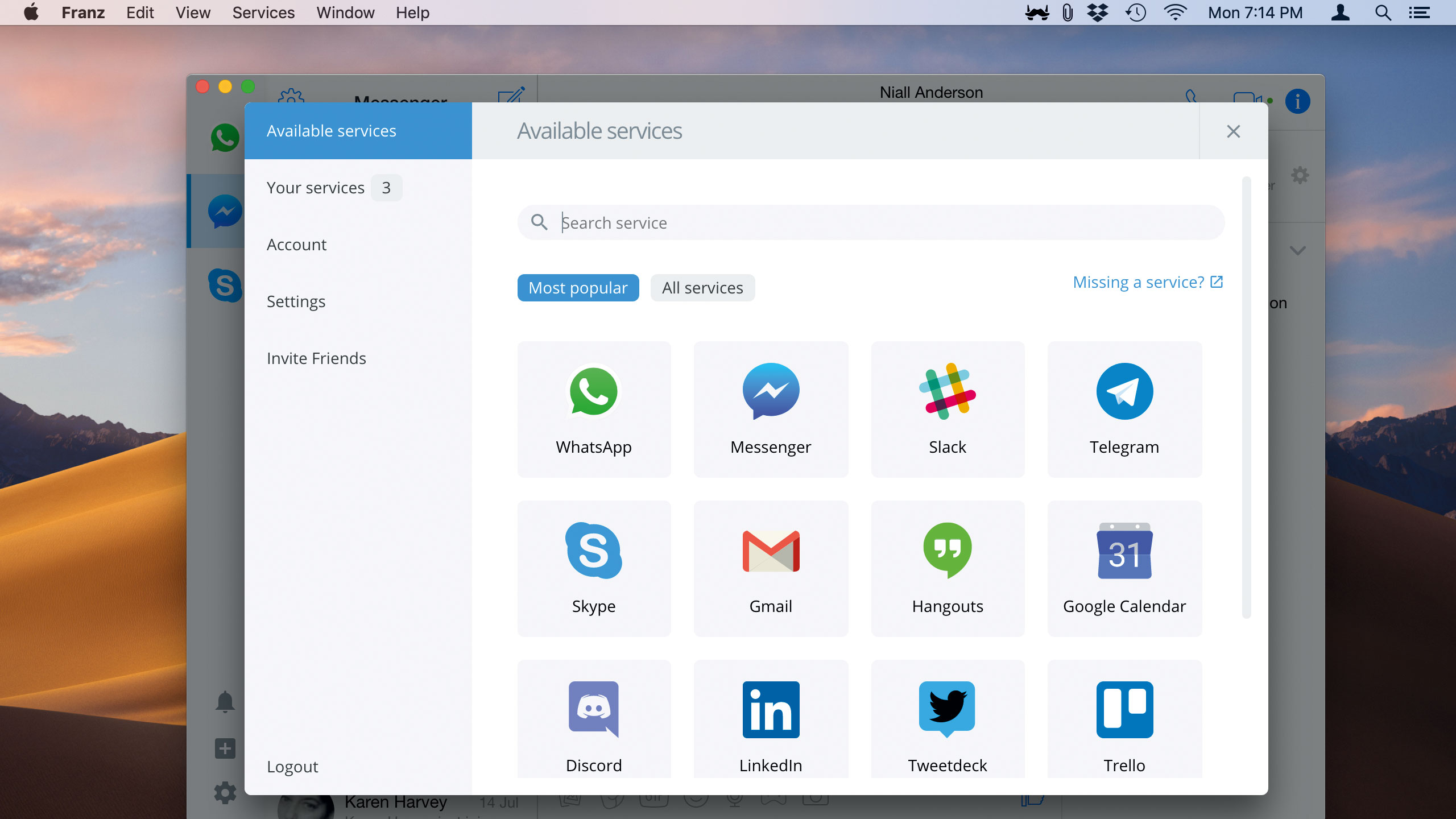The image size is (1456, 819).
Task: Open the user account menu bar icon
Action: point(1341,13)
